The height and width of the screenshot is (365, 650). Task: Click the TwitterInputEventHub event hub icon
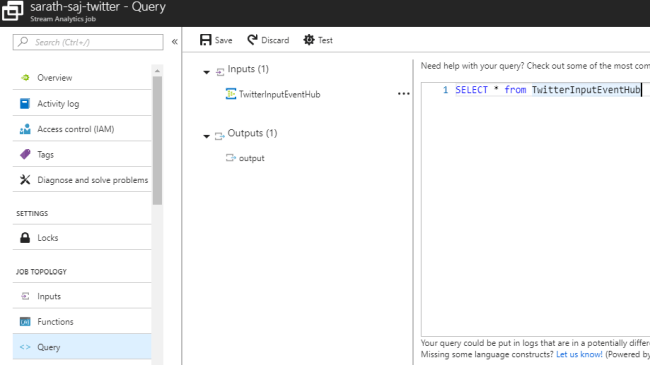coord(230,94)
